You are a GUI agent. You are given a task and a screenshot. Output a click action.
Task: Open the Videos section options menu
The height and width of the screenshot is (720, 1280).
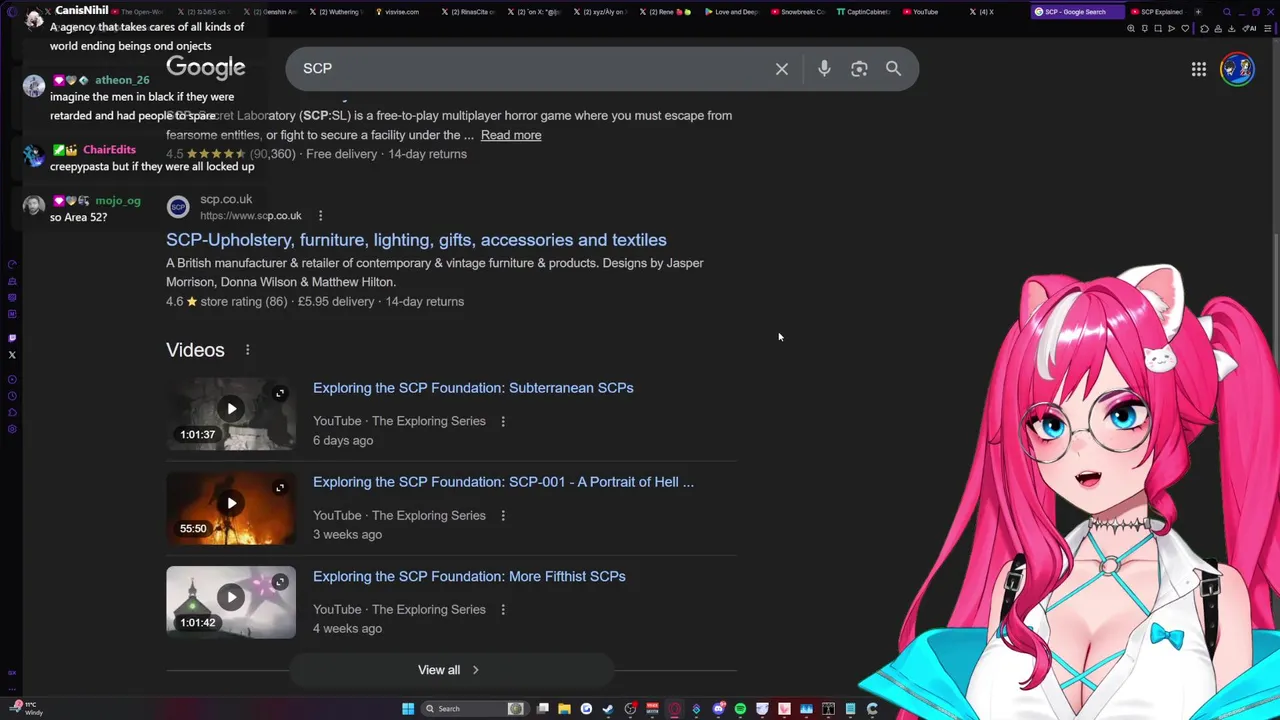[247, 350]
